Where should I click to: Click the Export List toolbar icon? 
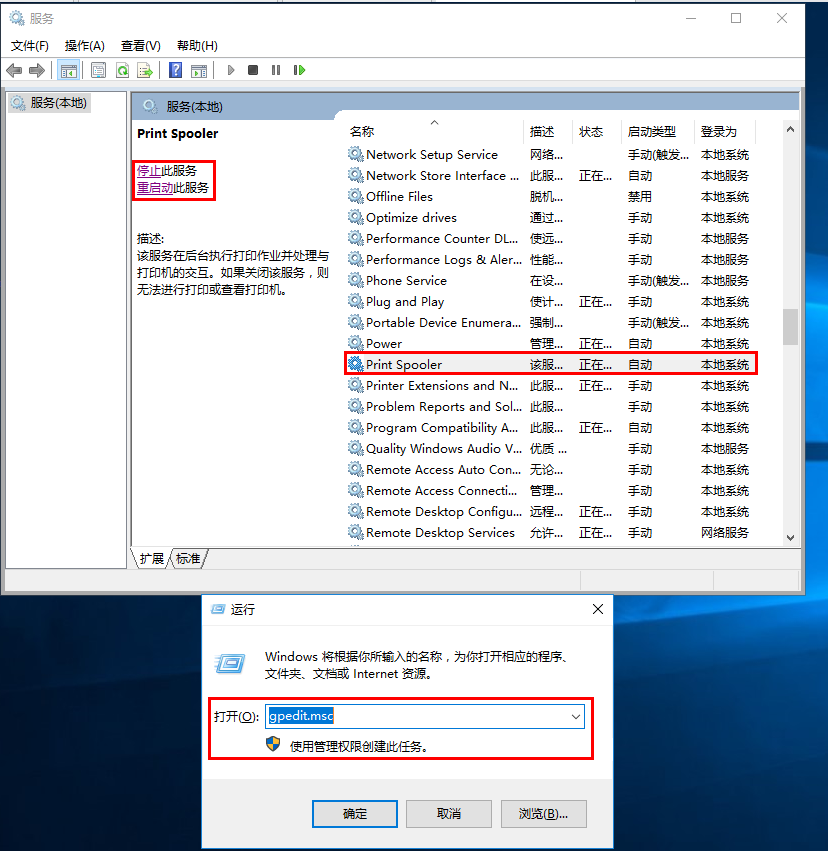click(x=145, y=70)
